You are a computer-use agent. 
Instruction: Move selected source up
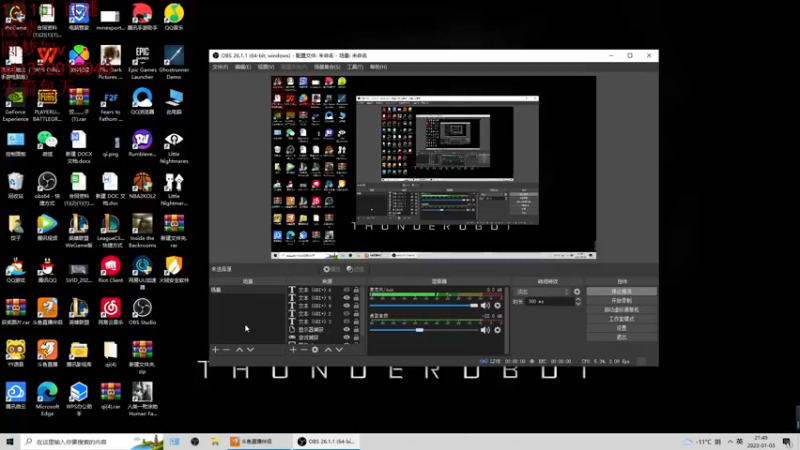pos(328,349)
